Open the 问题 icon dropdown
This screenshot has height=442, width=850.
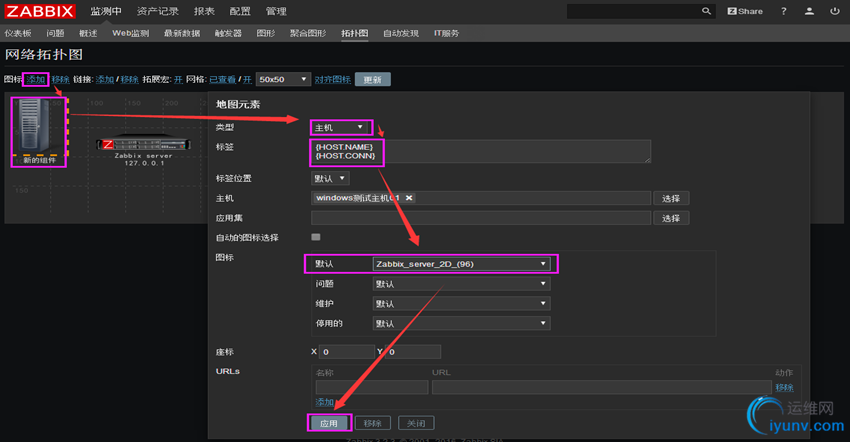tap(461, 284)
